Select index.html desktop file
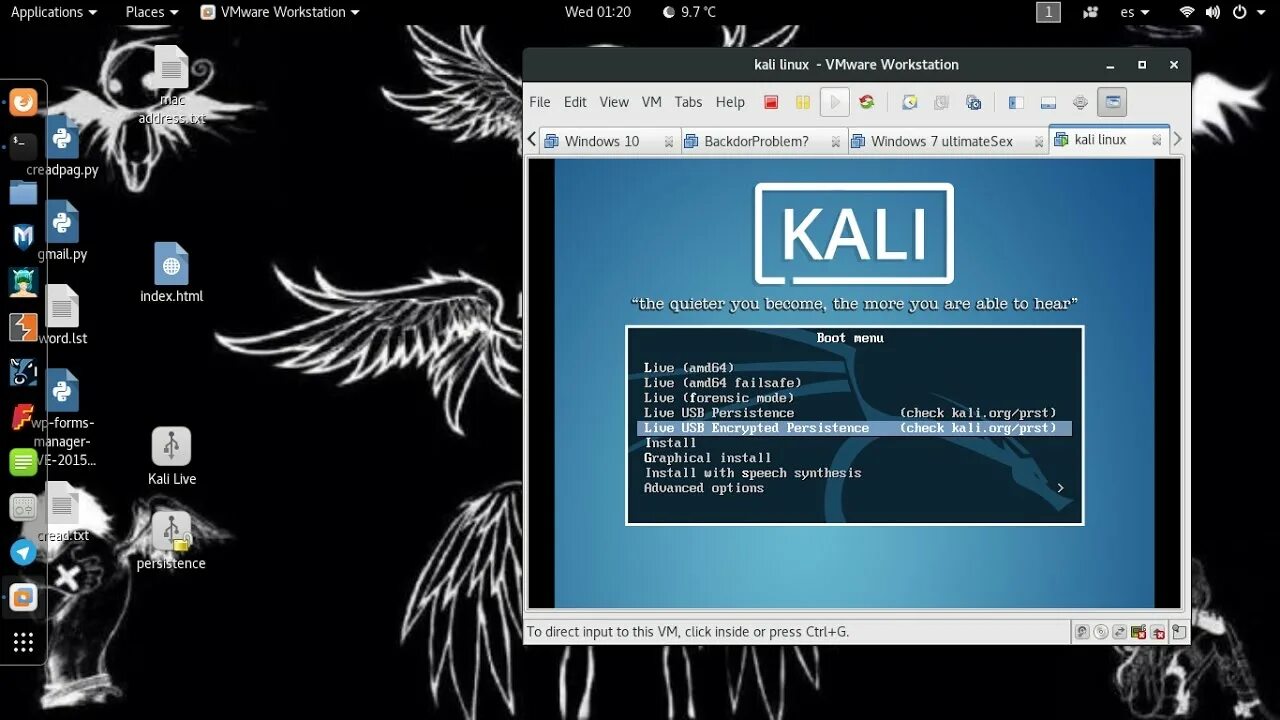 tap(171, 273)
